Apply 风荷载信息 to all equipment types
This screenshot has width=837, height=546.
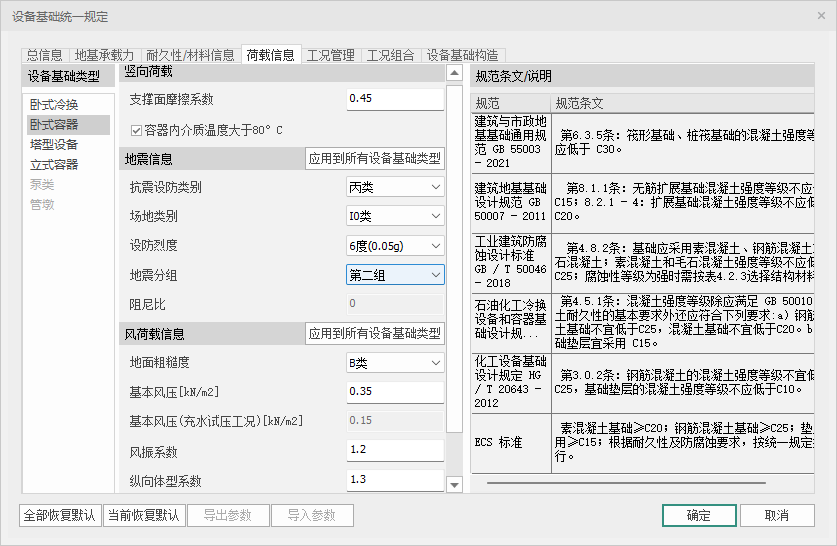click(375, 334)
